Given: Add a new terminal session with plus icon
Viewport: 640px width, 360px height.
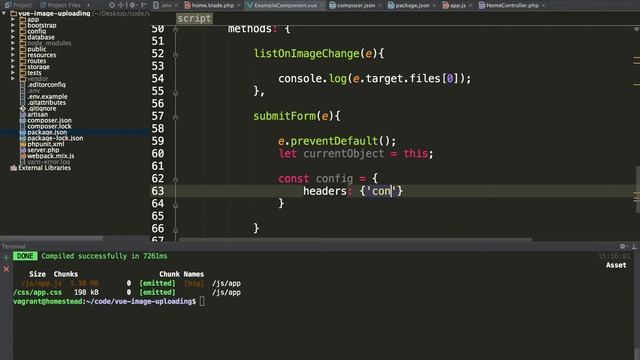Looking at the screenshot, I should click(6, 257).
